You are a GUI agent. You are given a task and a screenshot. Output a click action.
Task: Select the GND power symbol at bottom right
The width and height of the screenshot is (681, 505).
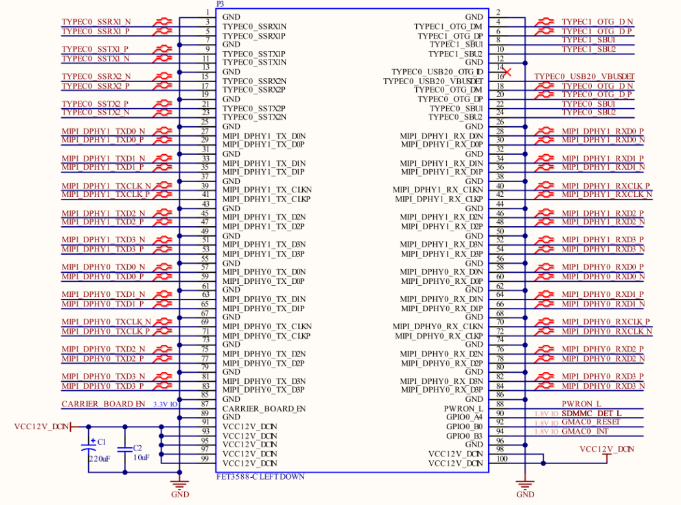525,487
